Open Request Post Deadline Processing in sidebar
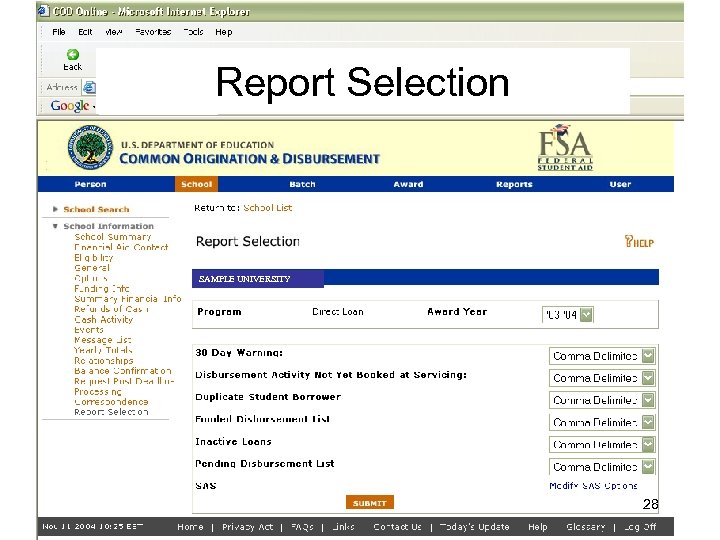 pos(124,386)
